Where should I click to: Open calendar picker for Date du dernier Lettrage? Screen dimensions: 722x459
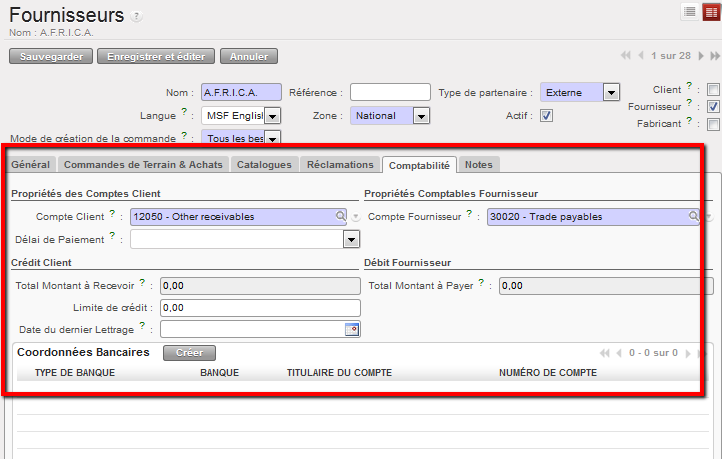click(351, 328)
